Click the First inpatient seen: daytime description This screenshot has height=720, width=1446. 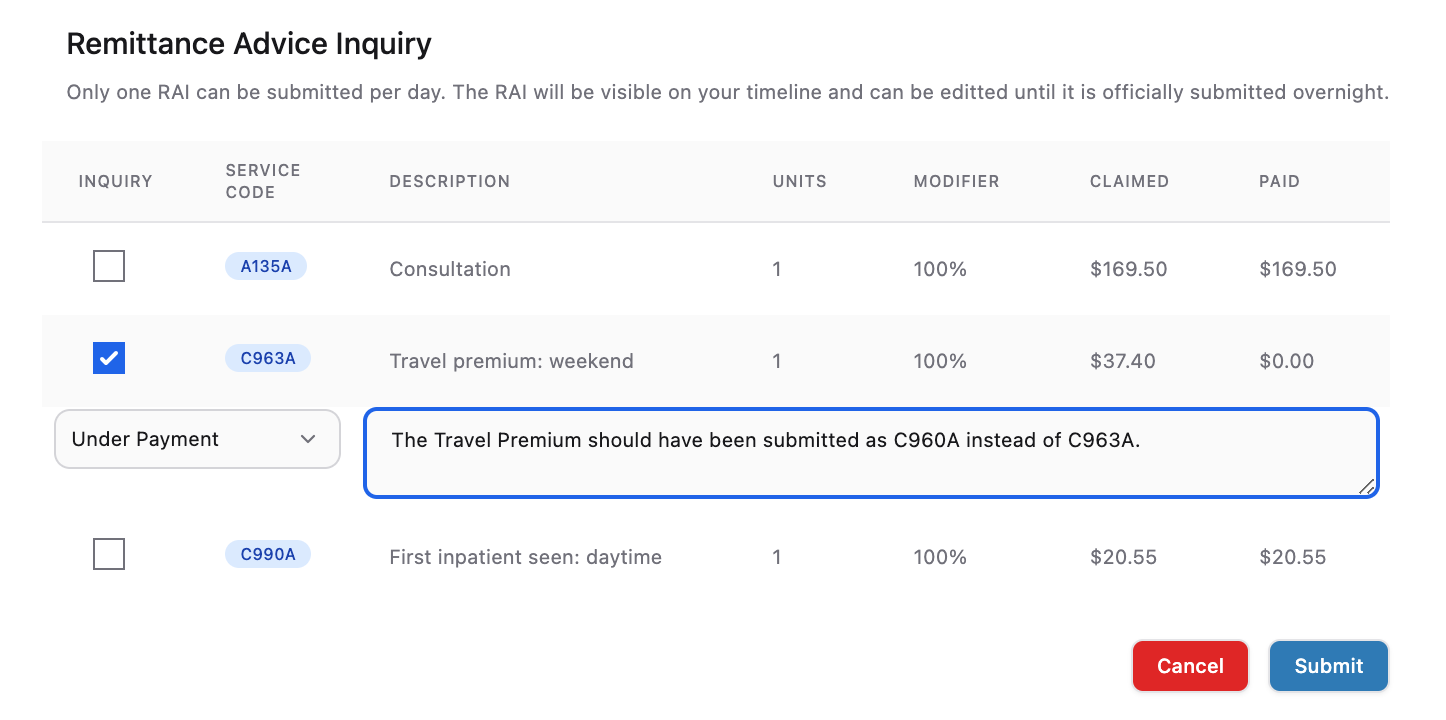tap(525, 557)
